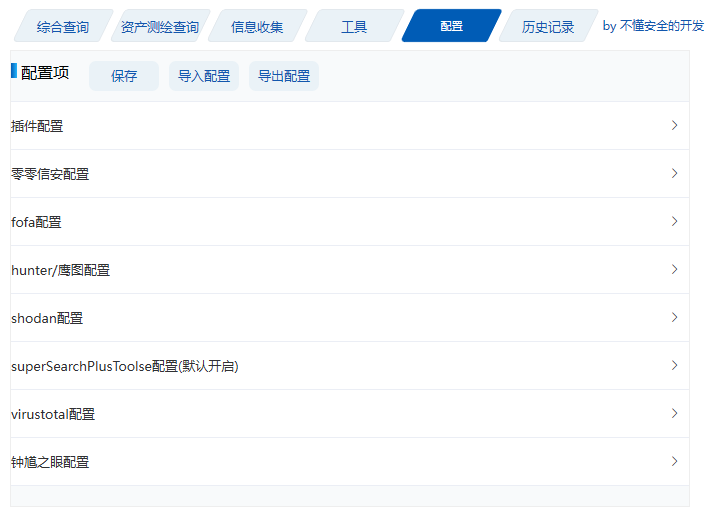Select the fofa配置 row label

(37, 222)
